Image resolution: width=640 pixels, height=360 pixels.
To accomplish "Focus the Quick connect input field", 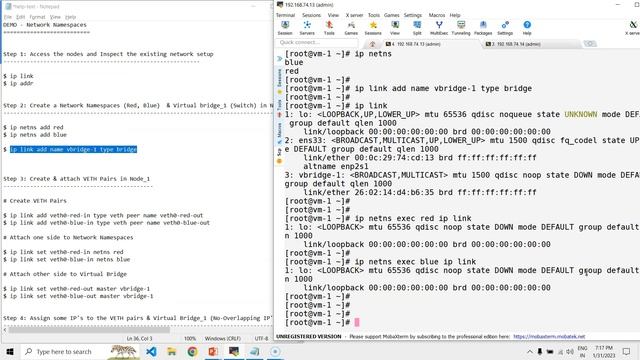I will (x=317, y=42).
